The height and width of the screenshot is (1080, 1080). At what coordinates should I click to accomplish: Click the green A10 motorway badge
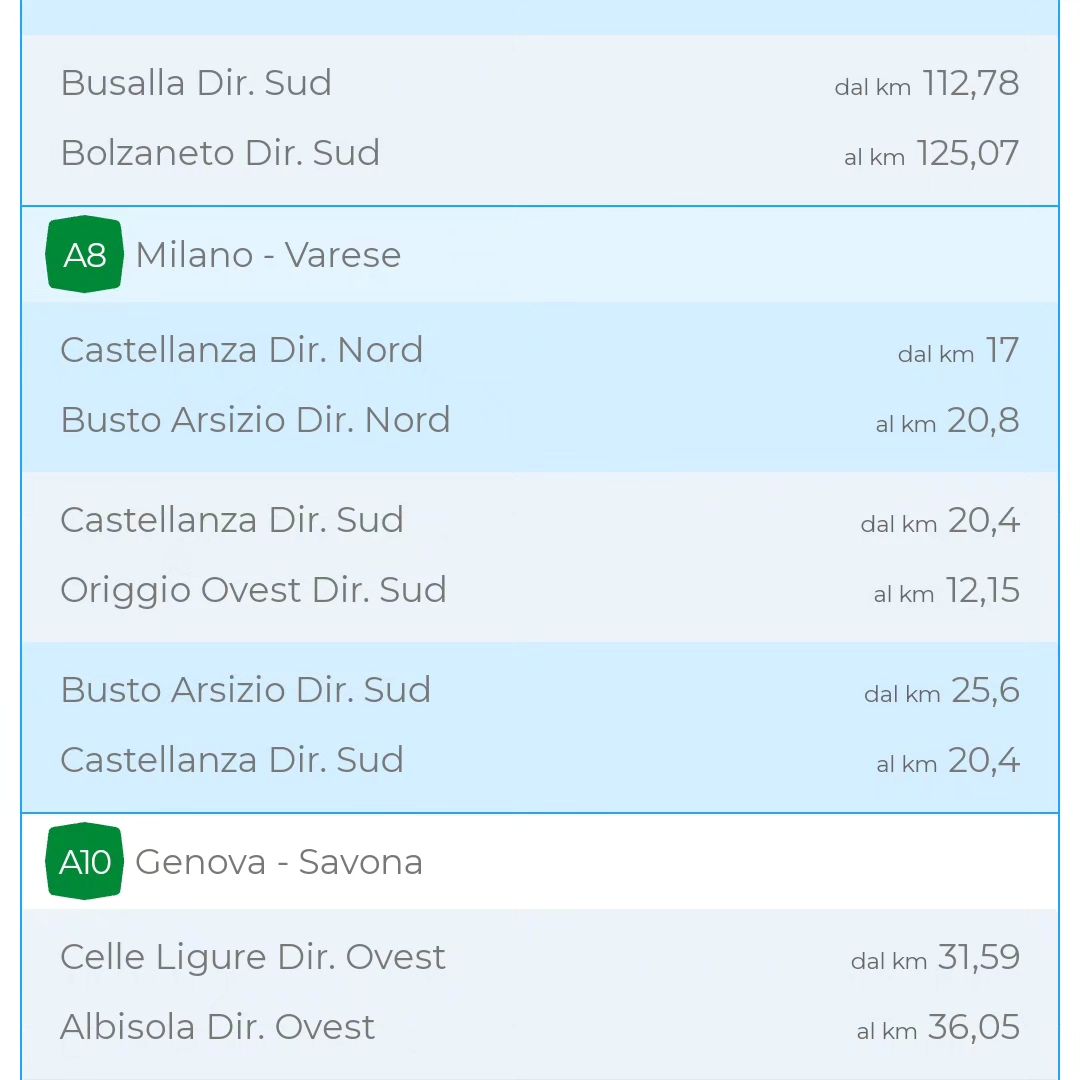click(x=85, y=861)
